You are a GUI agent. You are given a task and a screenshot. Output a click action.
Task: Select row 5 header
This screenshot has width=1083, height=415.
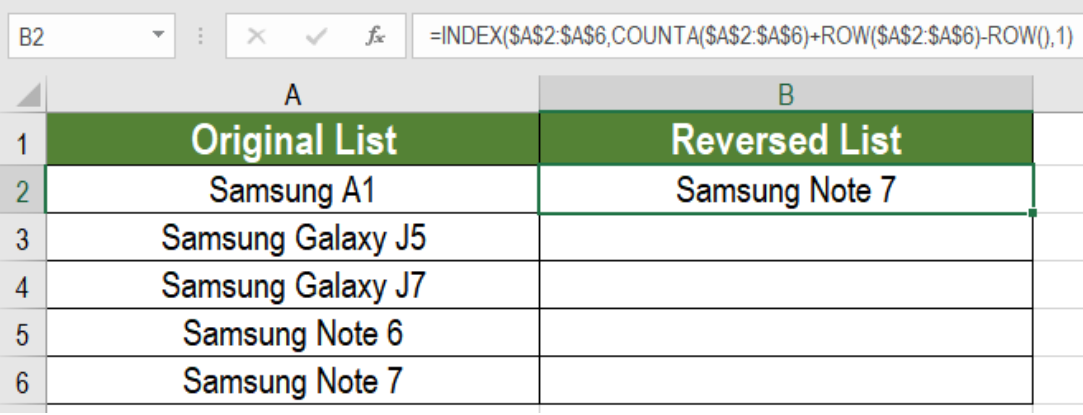pyautogui.click(x=23, y=333)
